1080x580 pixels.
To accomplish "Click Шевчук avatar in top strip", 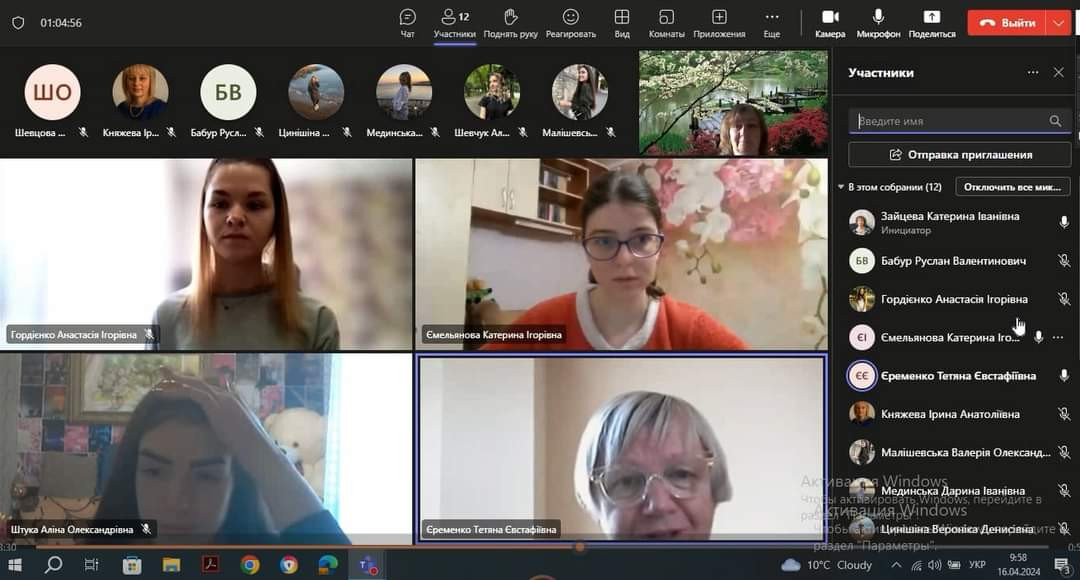I will (492, 92).
